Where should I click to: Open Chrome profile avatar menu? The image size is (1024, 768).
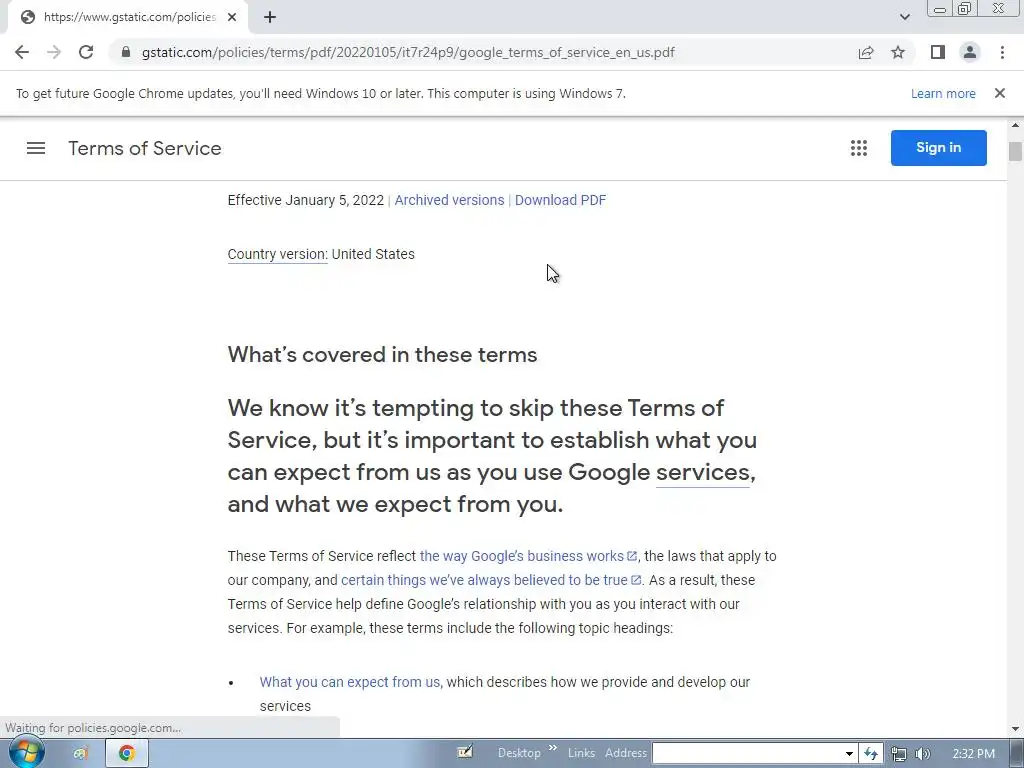coord(970,52)
